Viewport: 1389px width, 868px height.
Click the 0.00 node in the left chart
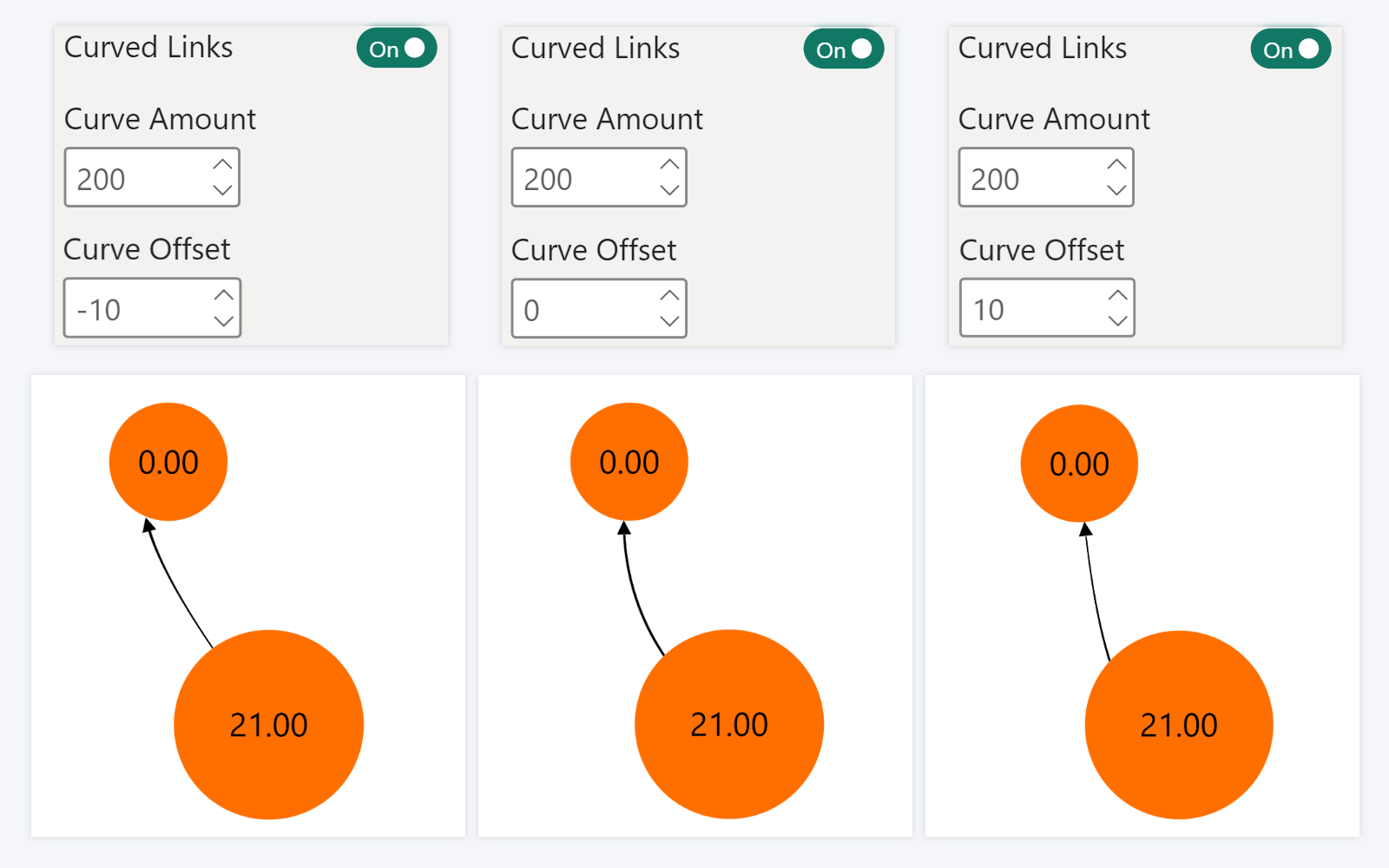168,461
